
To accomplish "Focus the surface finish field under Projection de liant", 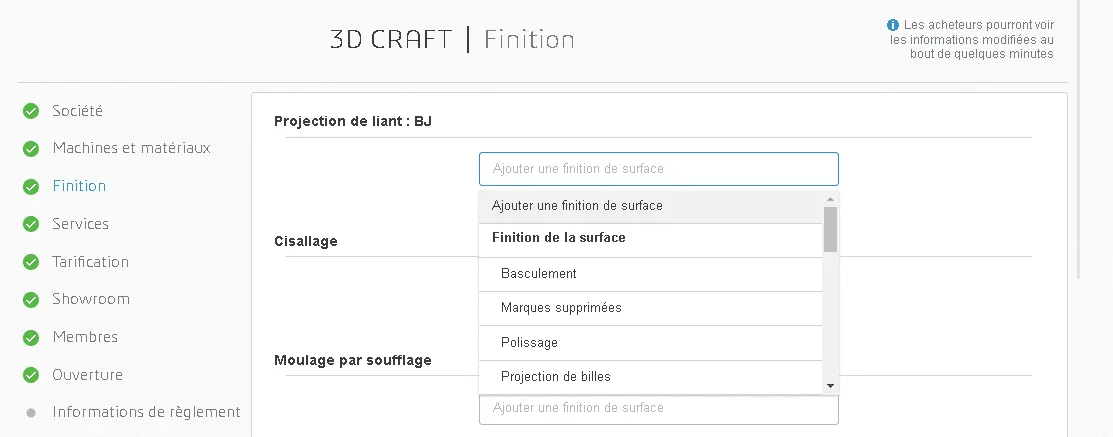I will tap(659, 169).
